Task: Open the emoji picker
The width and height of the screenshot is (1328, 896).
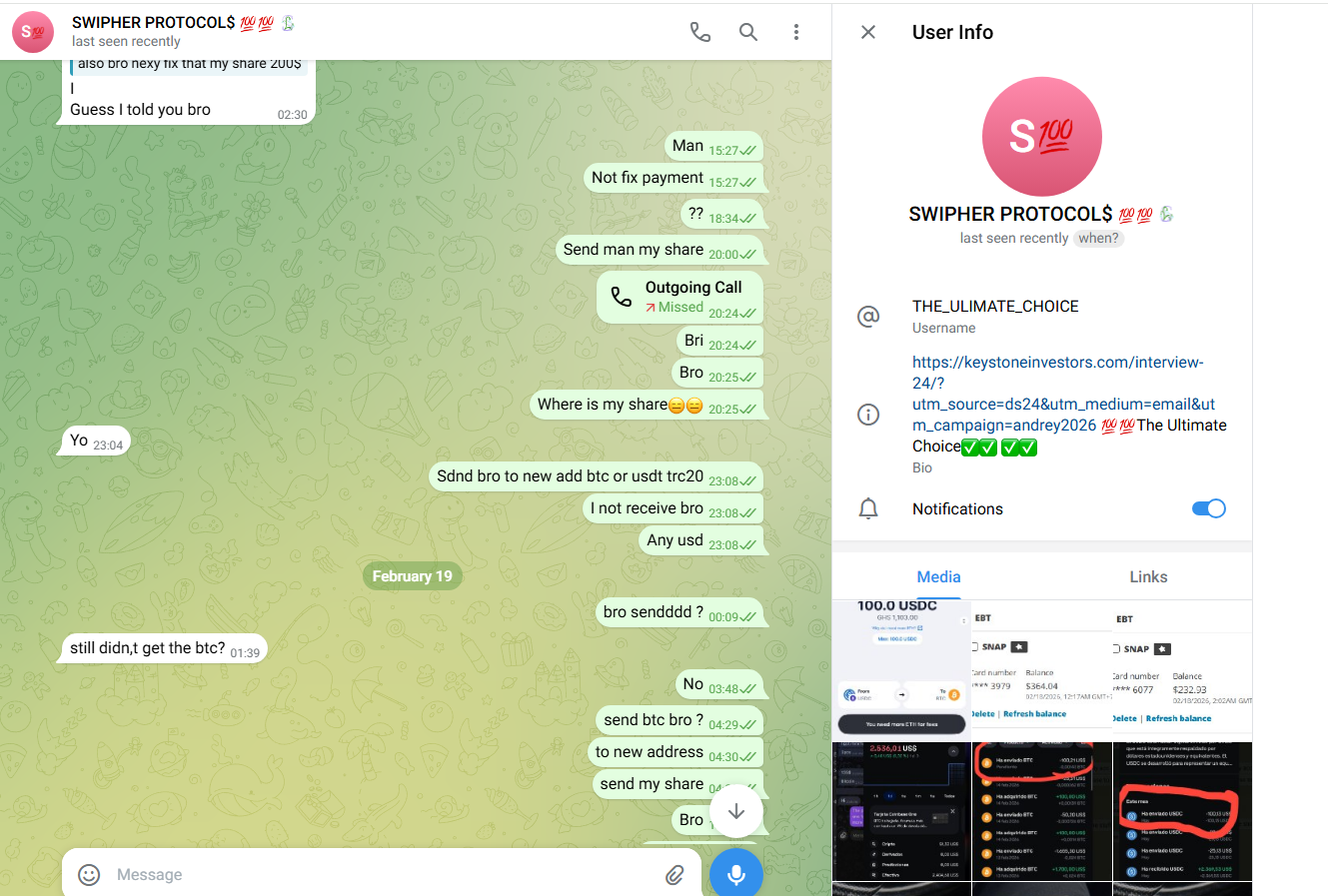Action: coord(89,874)
